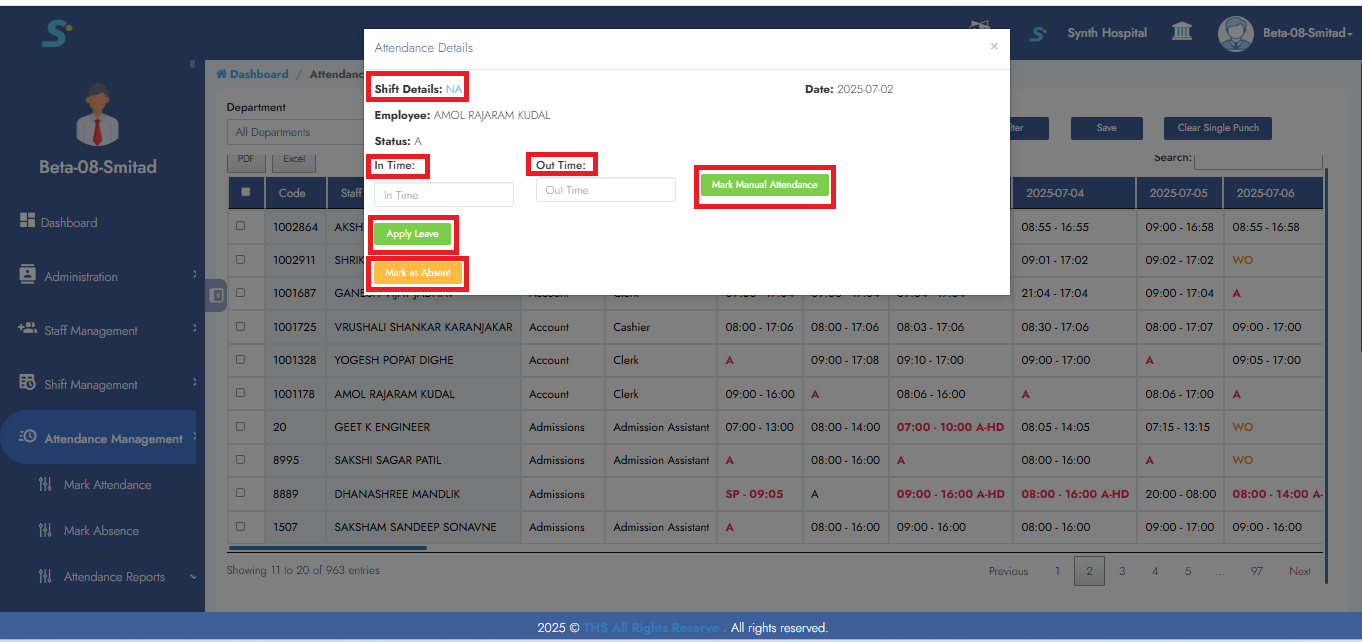Click the Administration icon in sidebar
Screen dimensions: 1362x642
click(28, 276)
